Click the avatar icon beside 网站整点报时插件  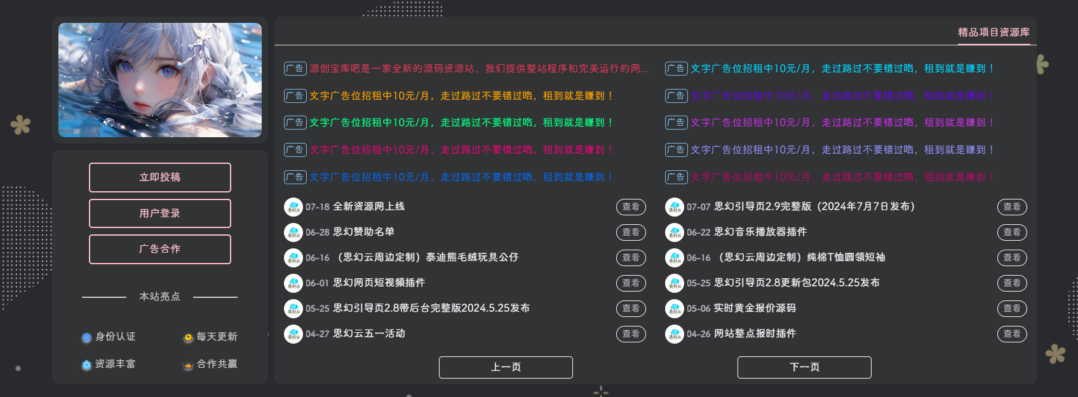click(674, 334)
